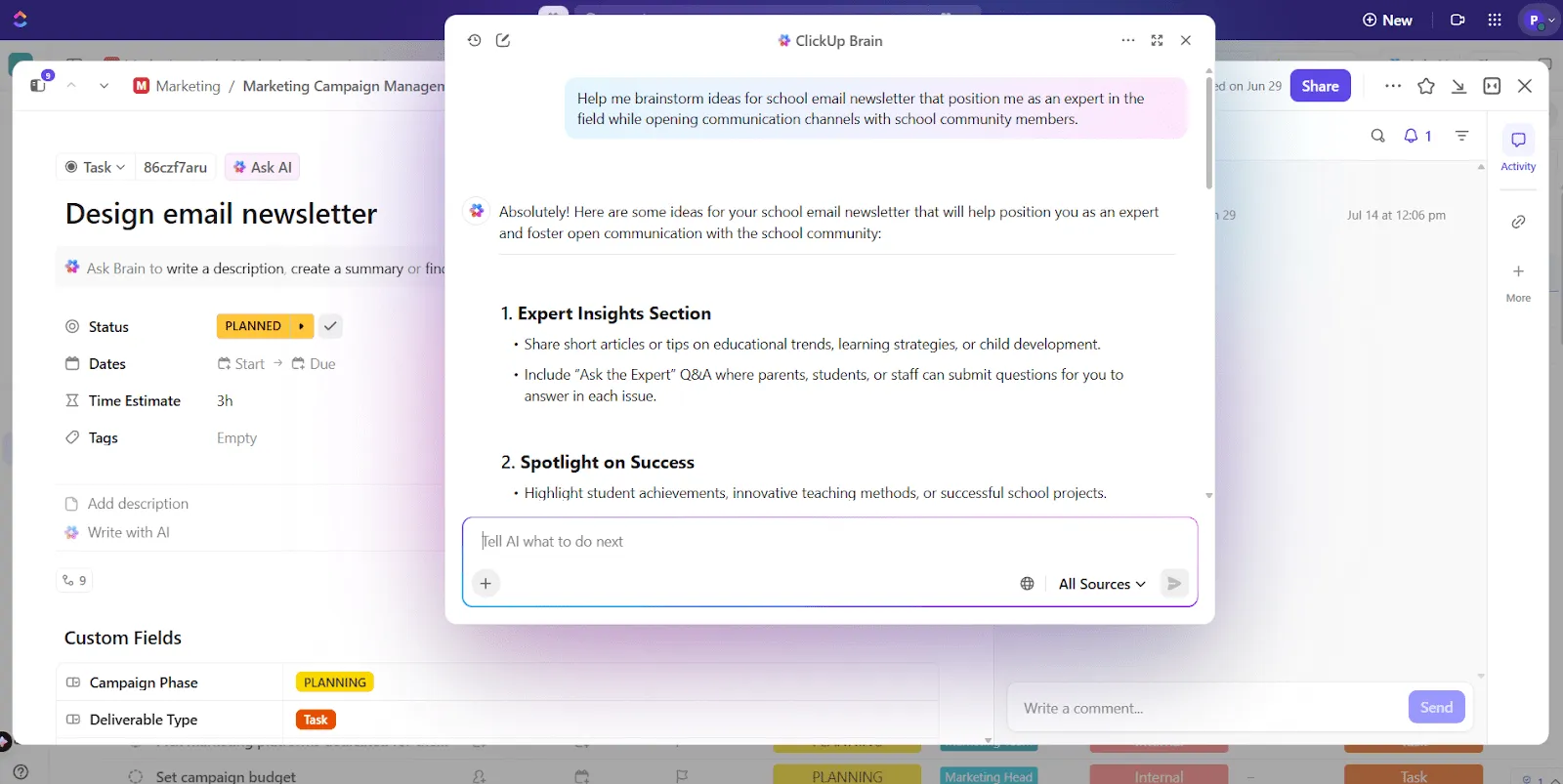This screenshot has height=784, width=1563.
Task: Open the notifications bell with 1
Action: 1417,136
